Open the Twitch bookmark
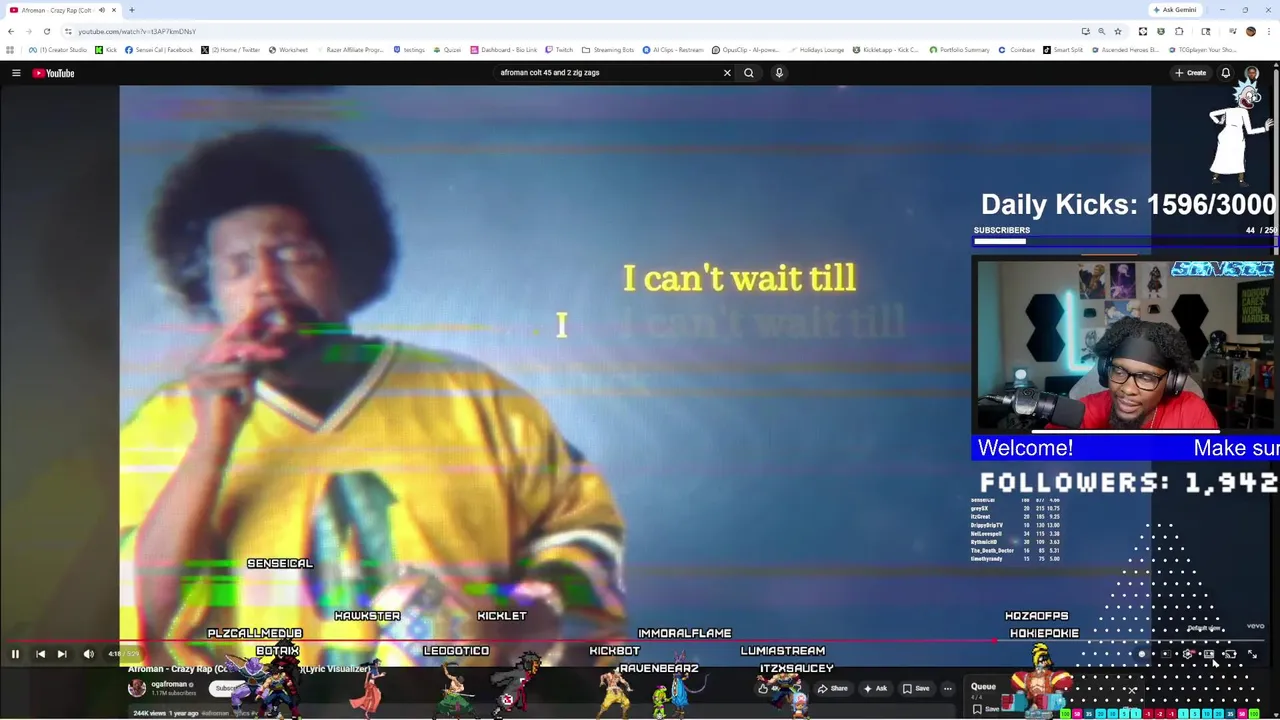1280x720 pixels. pos(559,50)
